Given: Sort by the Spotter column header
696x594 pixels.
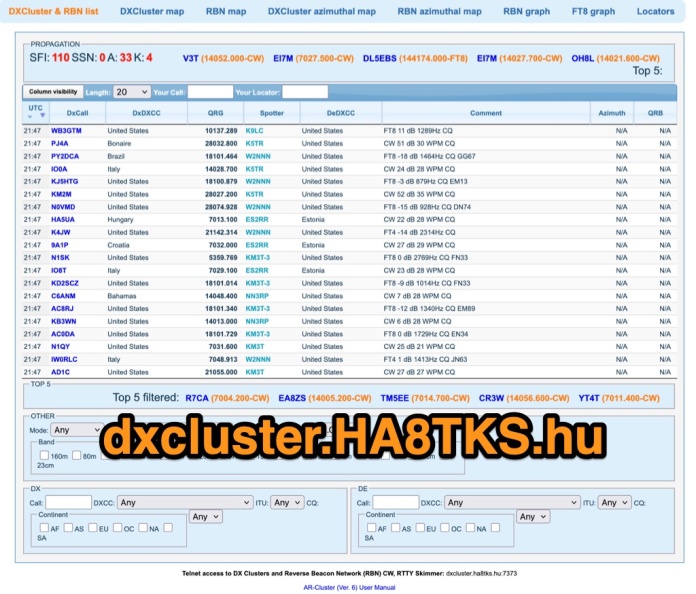Looking at the screenshot, I should coord(272,113).
